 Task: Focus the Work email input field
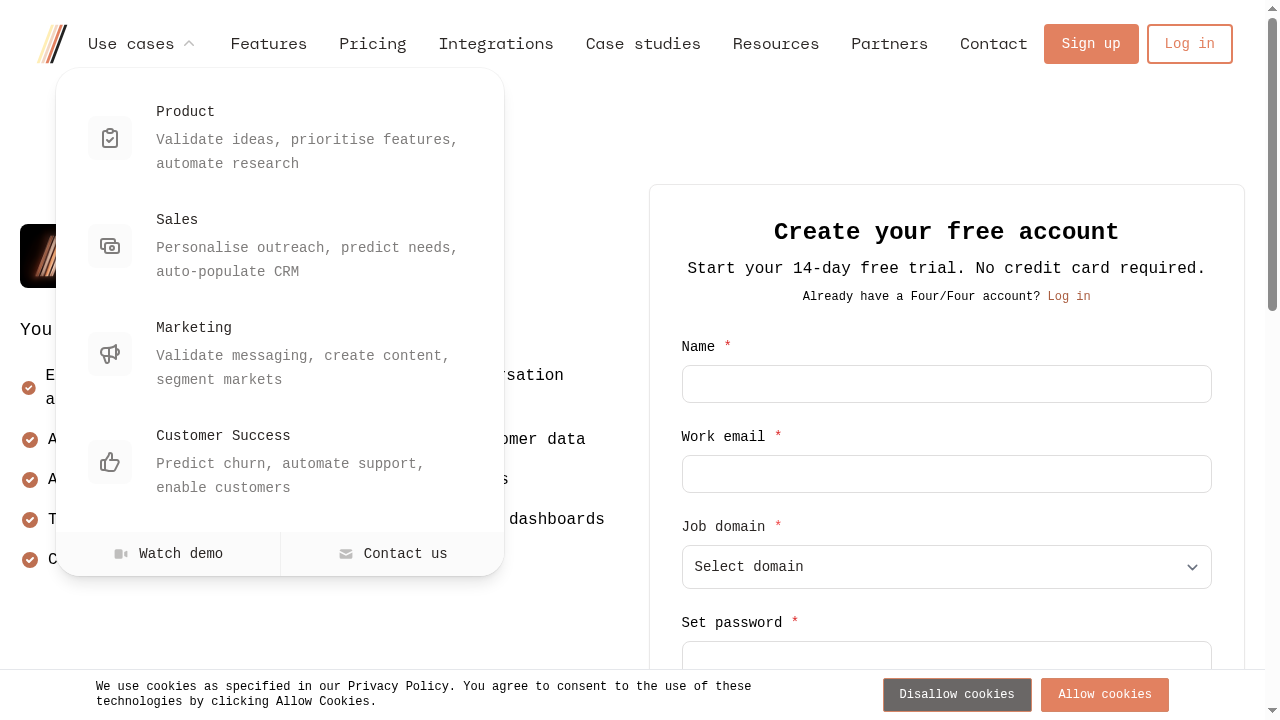click(x=947, y=474)
